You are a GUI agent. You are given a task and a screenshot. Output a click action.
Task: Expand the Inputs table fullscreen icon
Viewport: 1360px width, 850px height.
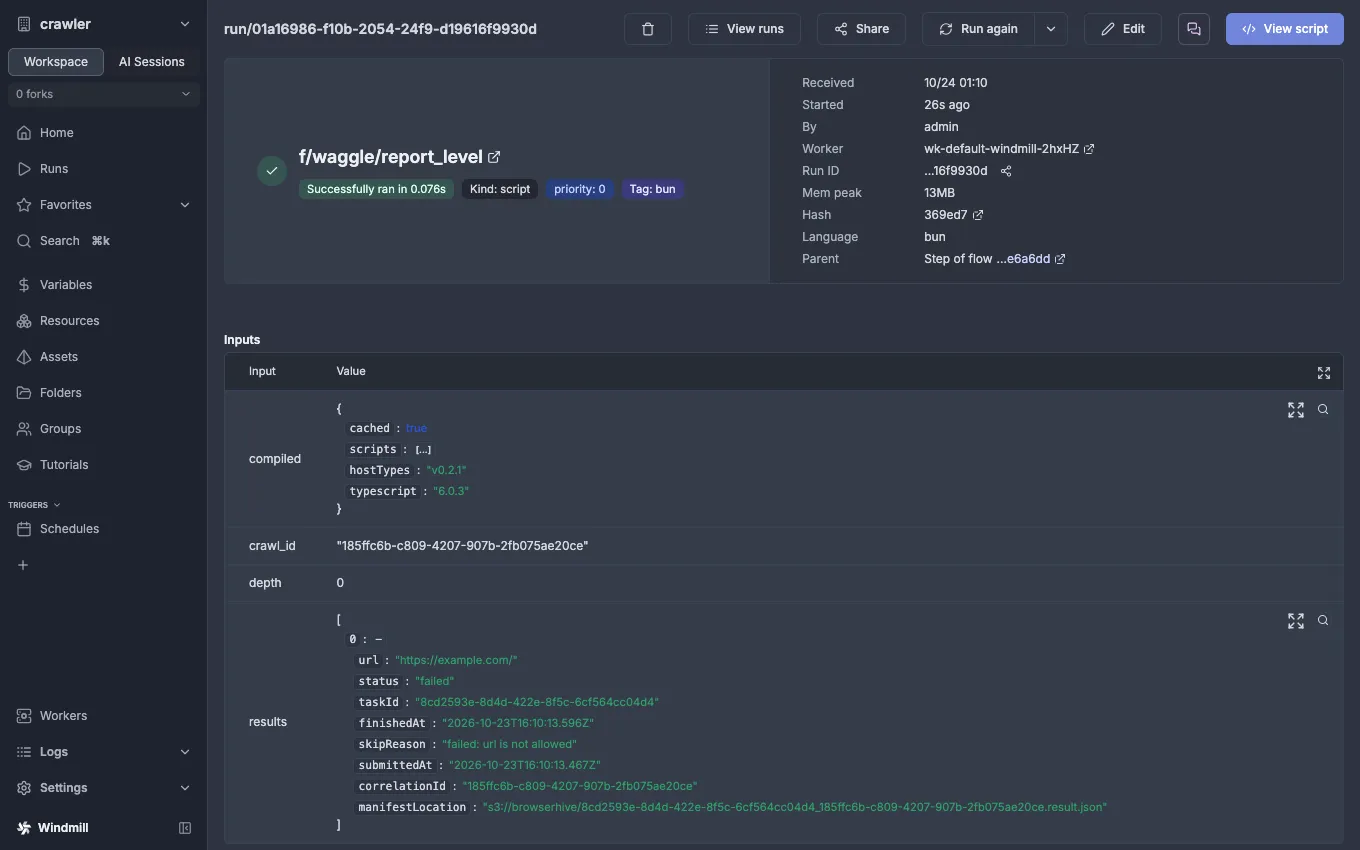click(1324, 373)
